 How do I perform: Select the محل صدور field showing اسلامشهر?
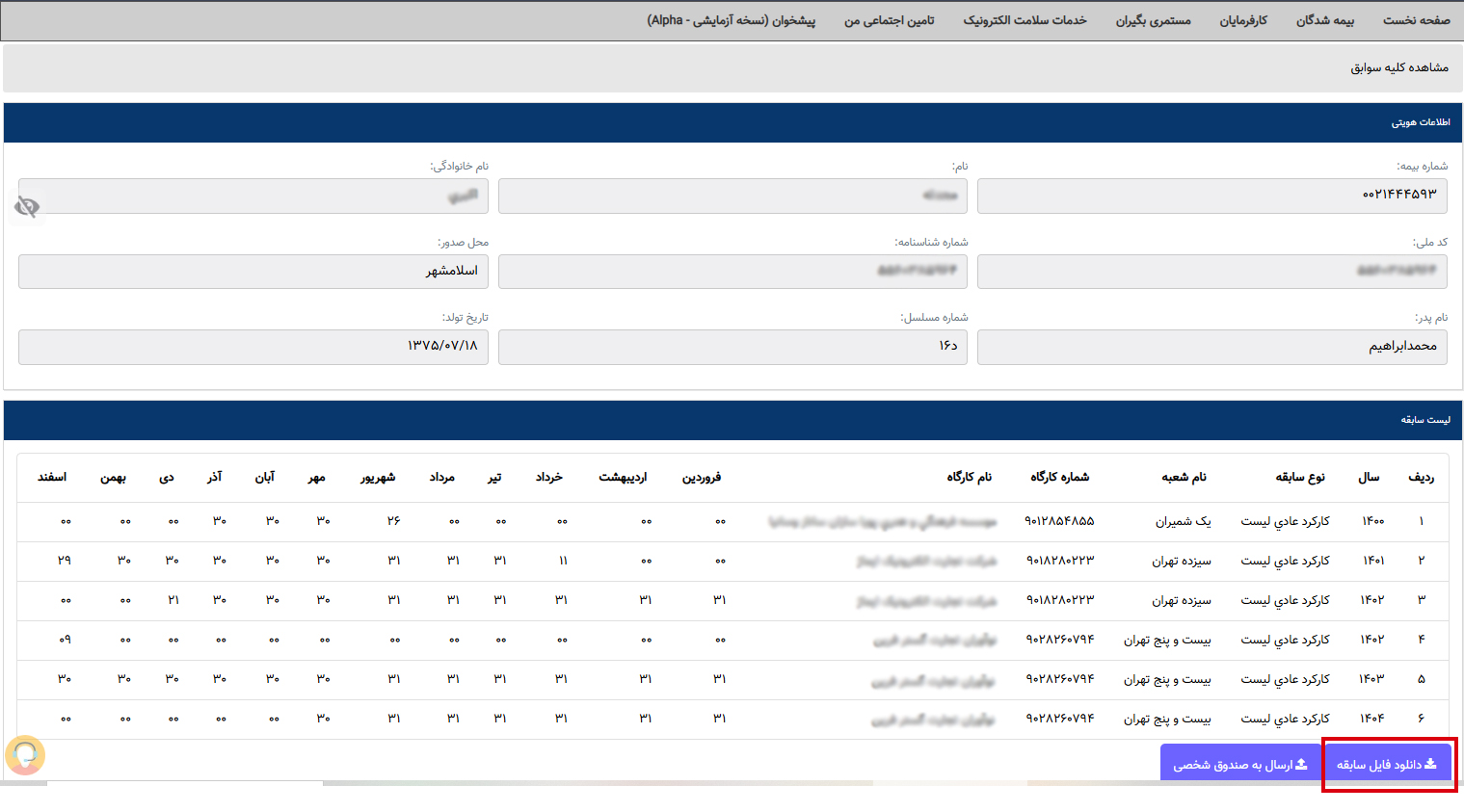[x=253, y=272]
